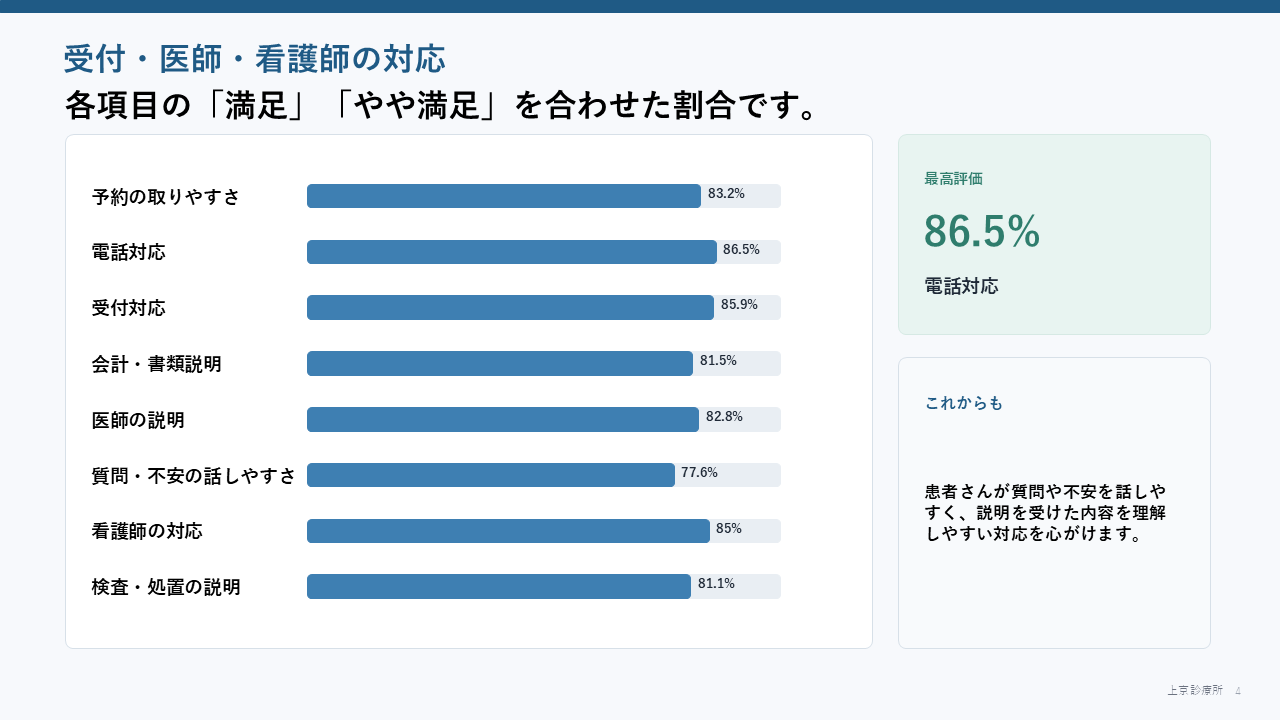Select the 最高評価 card heading
The width and height of the screenshot is (1280, 720).
[953, 179]
